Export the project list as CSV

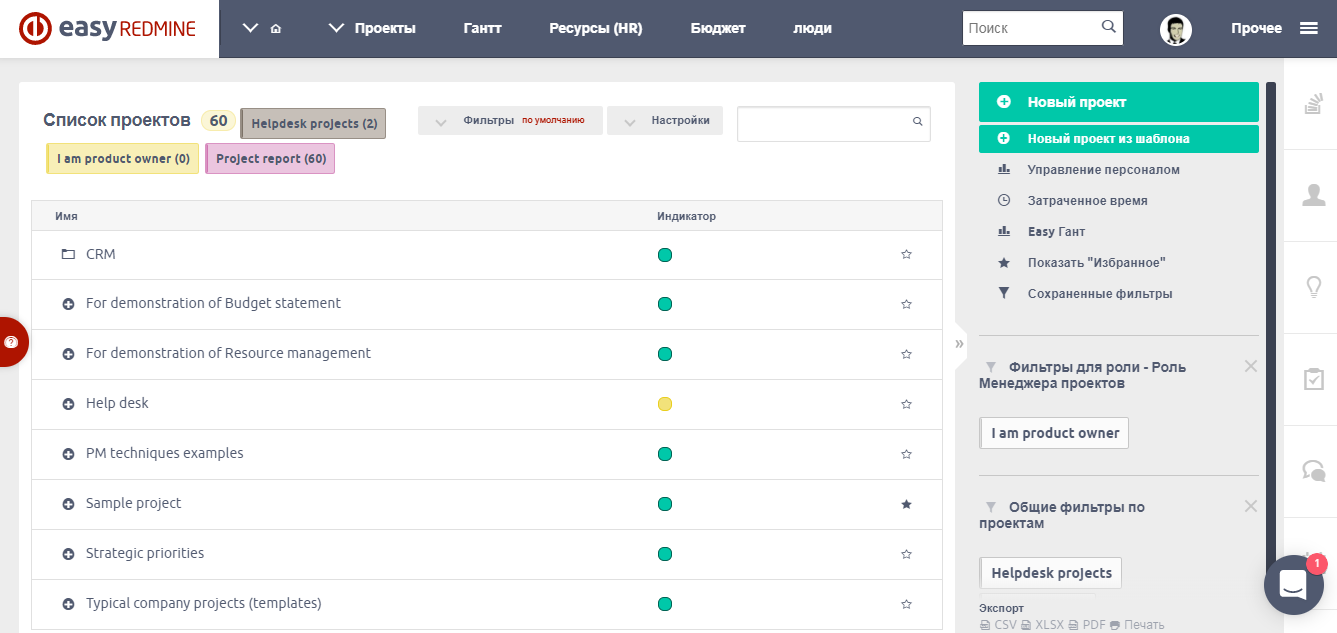click(1004, 623)
